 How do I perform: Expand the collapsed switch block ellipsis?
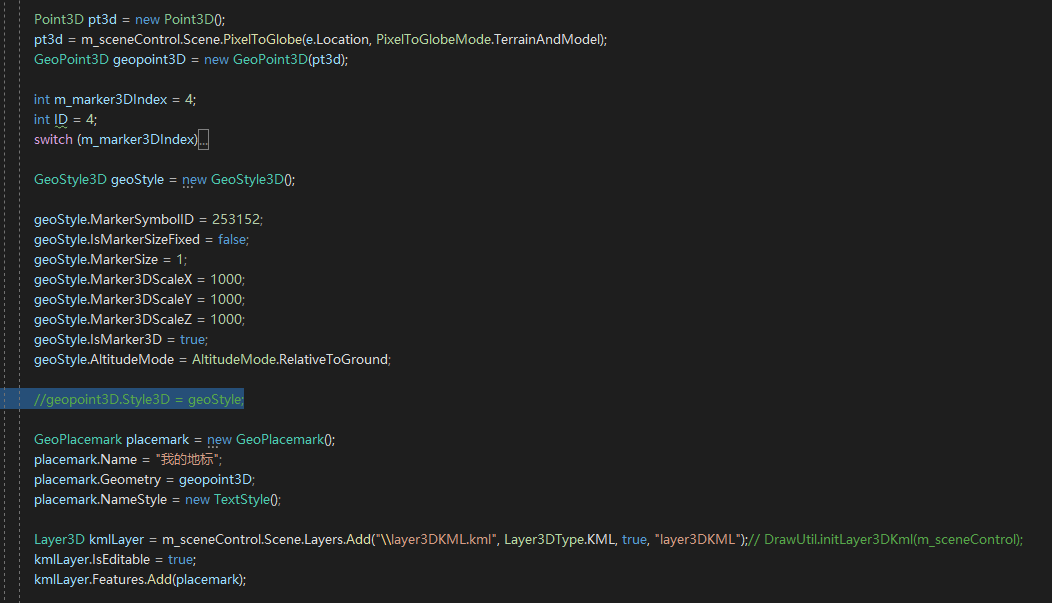[x=204, y=140]
